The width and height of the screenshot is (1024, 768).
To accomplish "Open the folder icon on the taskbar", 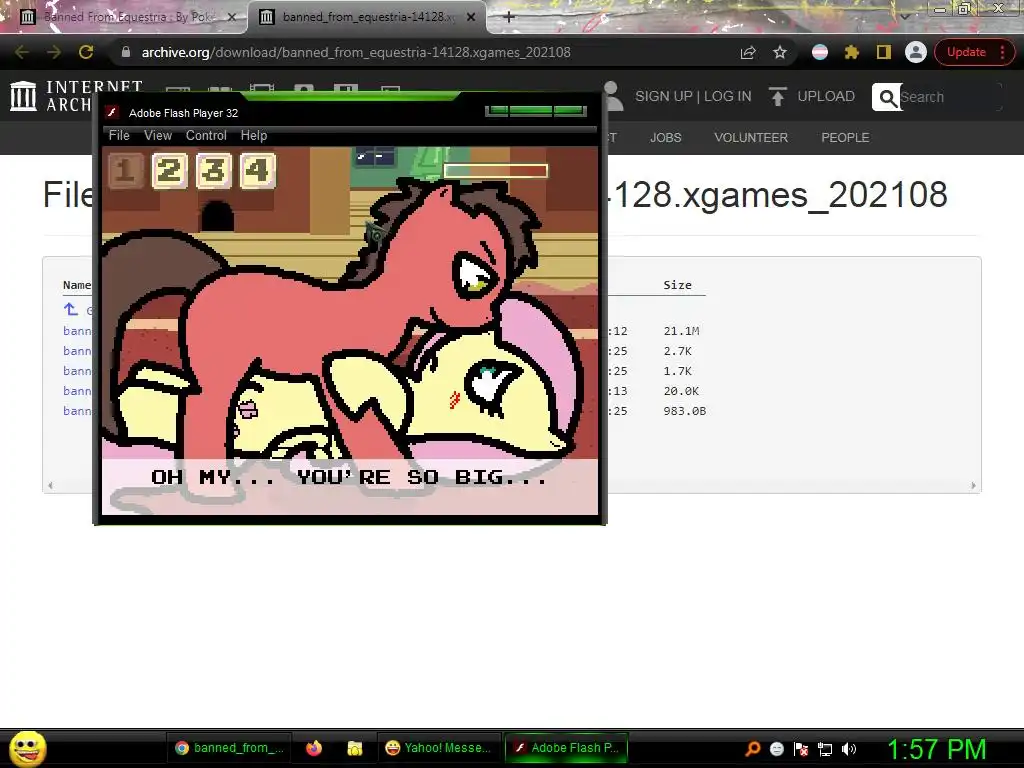I will [x=355, y=748].
